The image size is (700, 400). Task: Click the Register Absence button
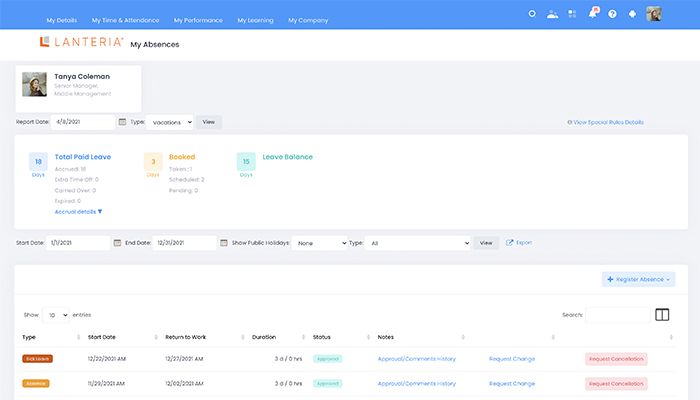pos(640,280)
